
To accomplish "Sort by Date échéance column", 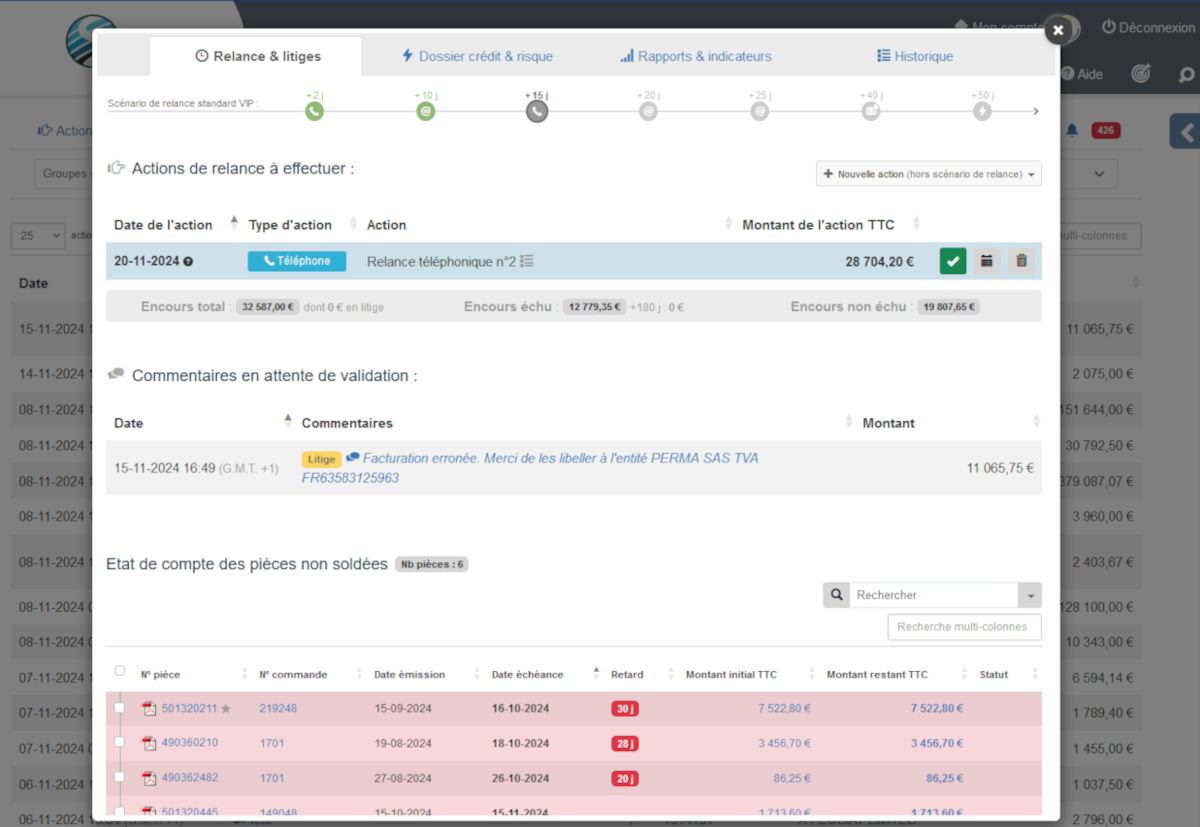I will [x=527, y=674].
